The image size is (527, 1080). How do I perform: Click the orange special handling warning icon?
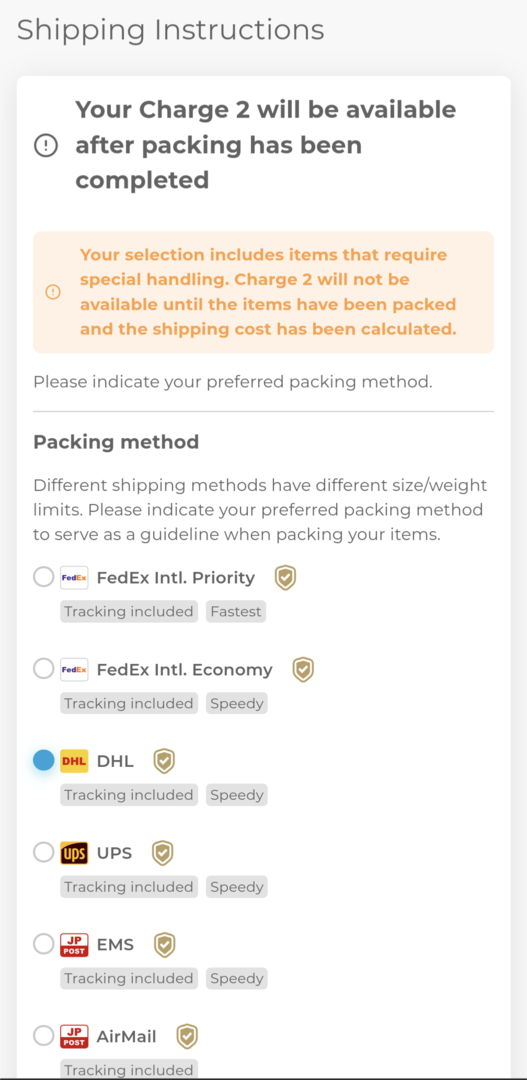click(53, 292)
